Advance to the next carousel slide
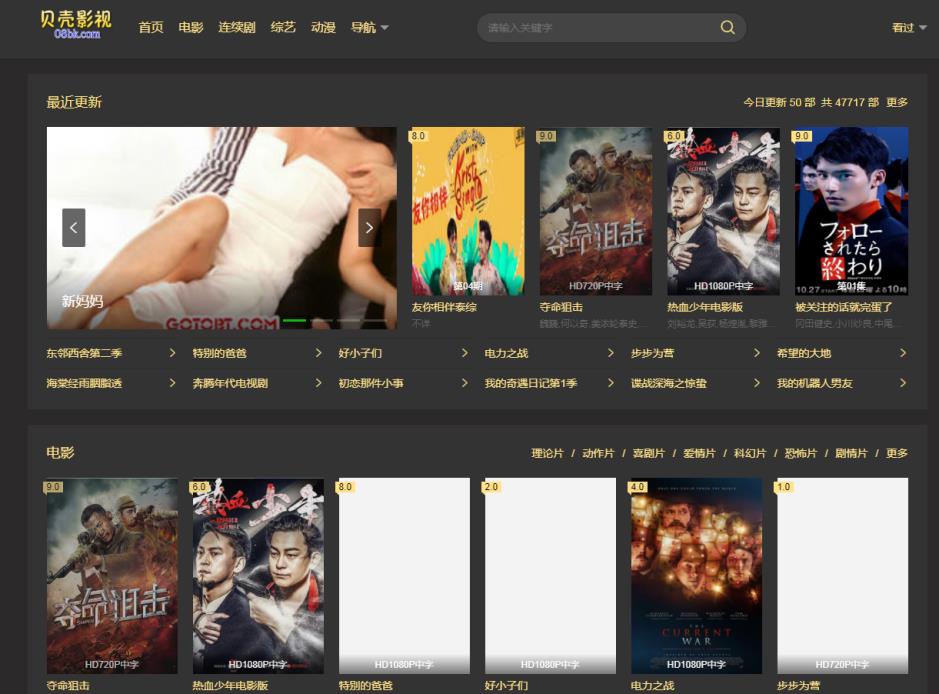Image resolution: width=939 pixels, height=694 pixels. 369,228
